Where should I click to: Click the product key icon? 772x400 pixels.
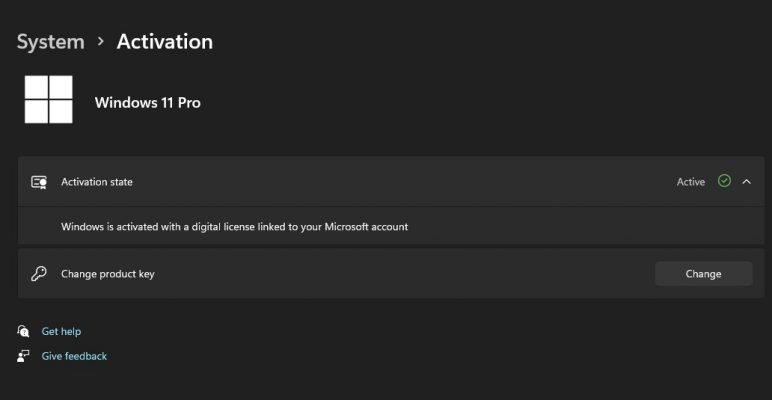pyautogui.click(x=39, y=274)
